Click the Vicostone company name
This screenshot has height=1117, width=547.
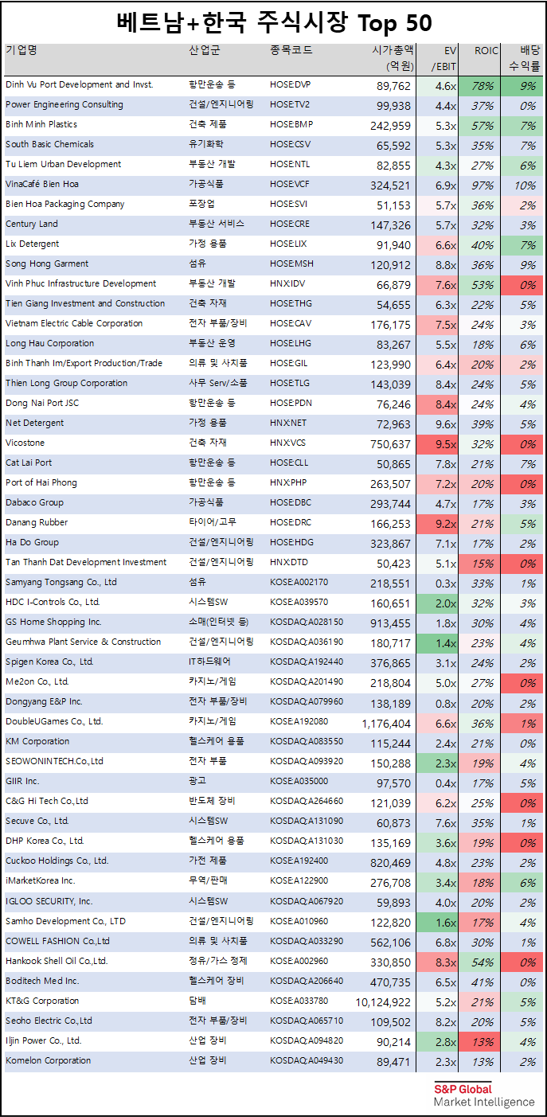[x=25, y=443]
